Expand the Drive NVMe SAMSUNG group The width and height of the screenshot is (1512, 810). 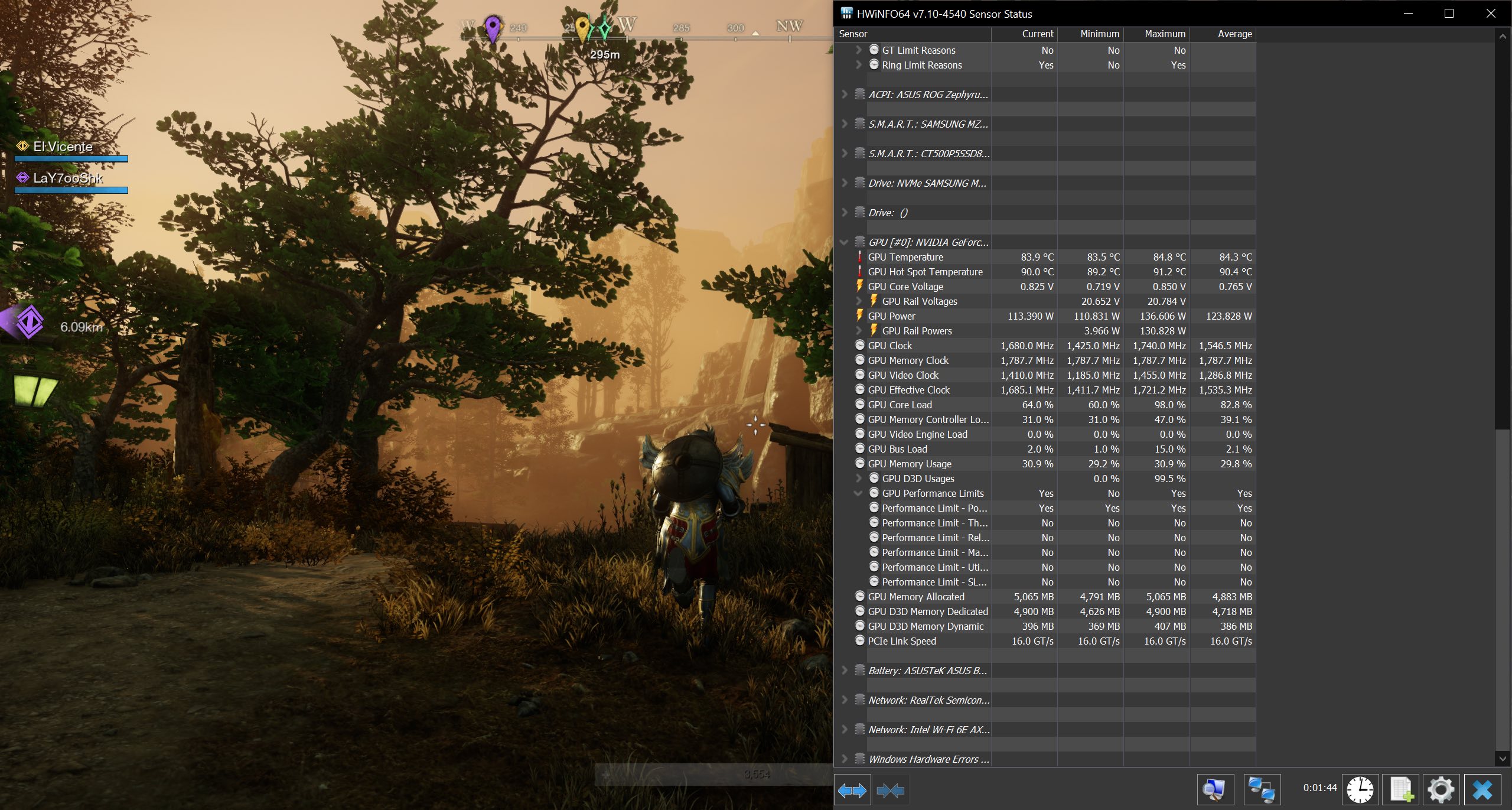(845, 183)
